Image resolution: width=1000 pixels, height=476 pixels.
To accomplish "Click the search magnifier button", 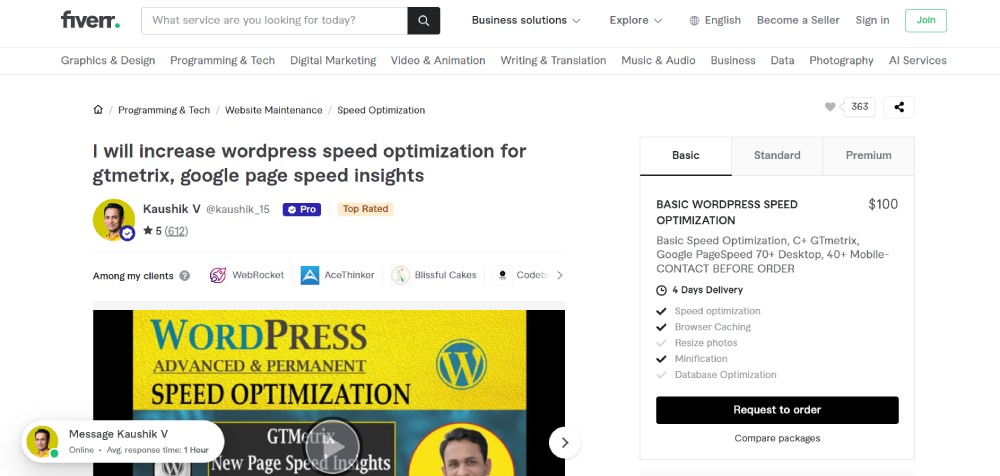I will click(x=423, y=20).
